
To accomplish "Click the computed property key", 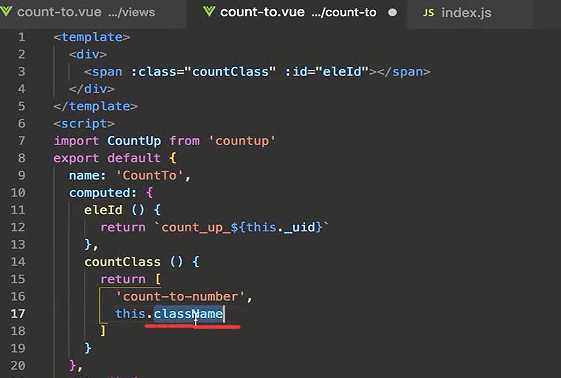I will pyautogui.click(x=99, y=193).
